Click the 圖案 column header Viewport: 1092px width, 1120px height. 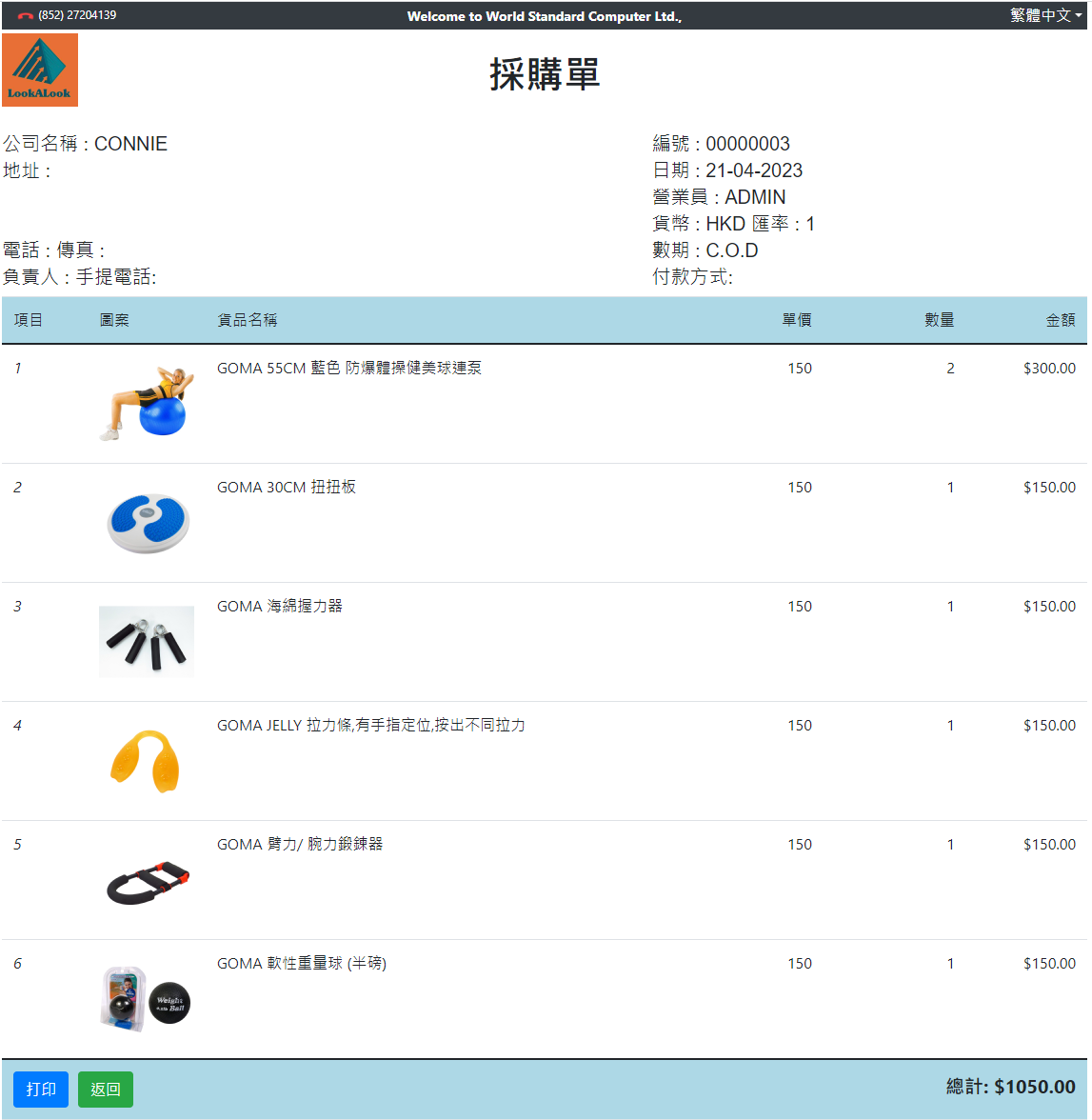(114, 320)
